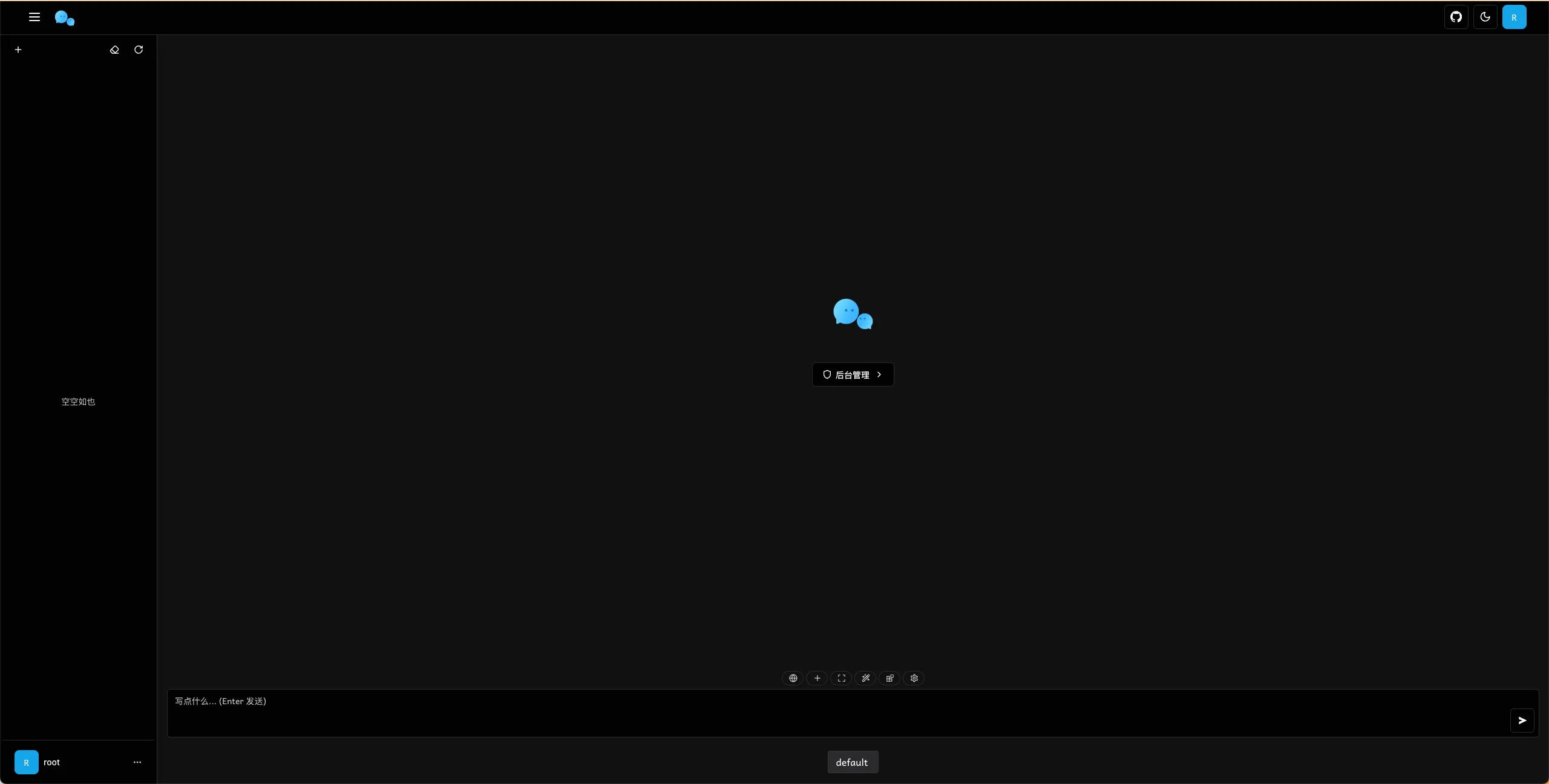The image size is (1549, 784).
Task: Clear conversations with the eraser icon
Action: tap(114, 50)
